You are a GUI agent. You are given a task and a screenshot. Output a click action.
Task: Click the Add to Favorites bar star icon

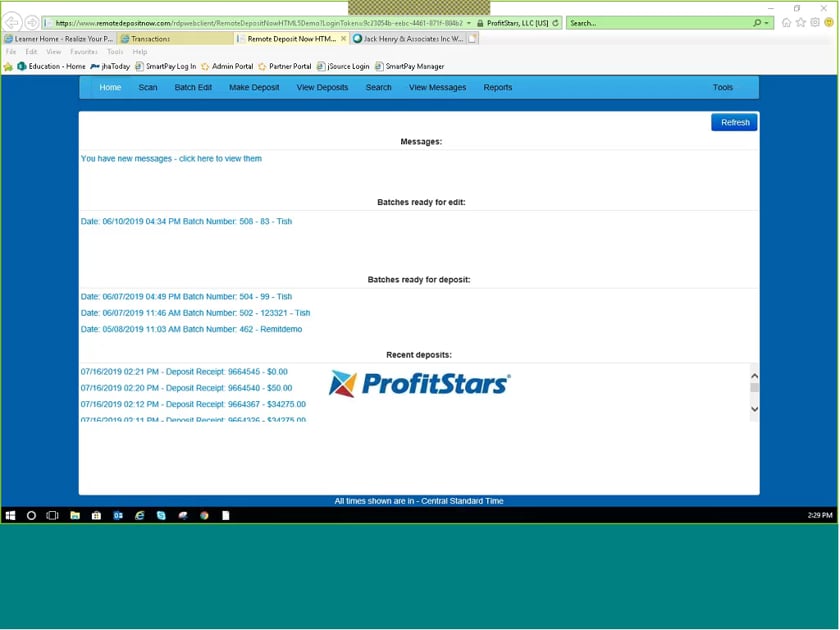click(8, 66)
